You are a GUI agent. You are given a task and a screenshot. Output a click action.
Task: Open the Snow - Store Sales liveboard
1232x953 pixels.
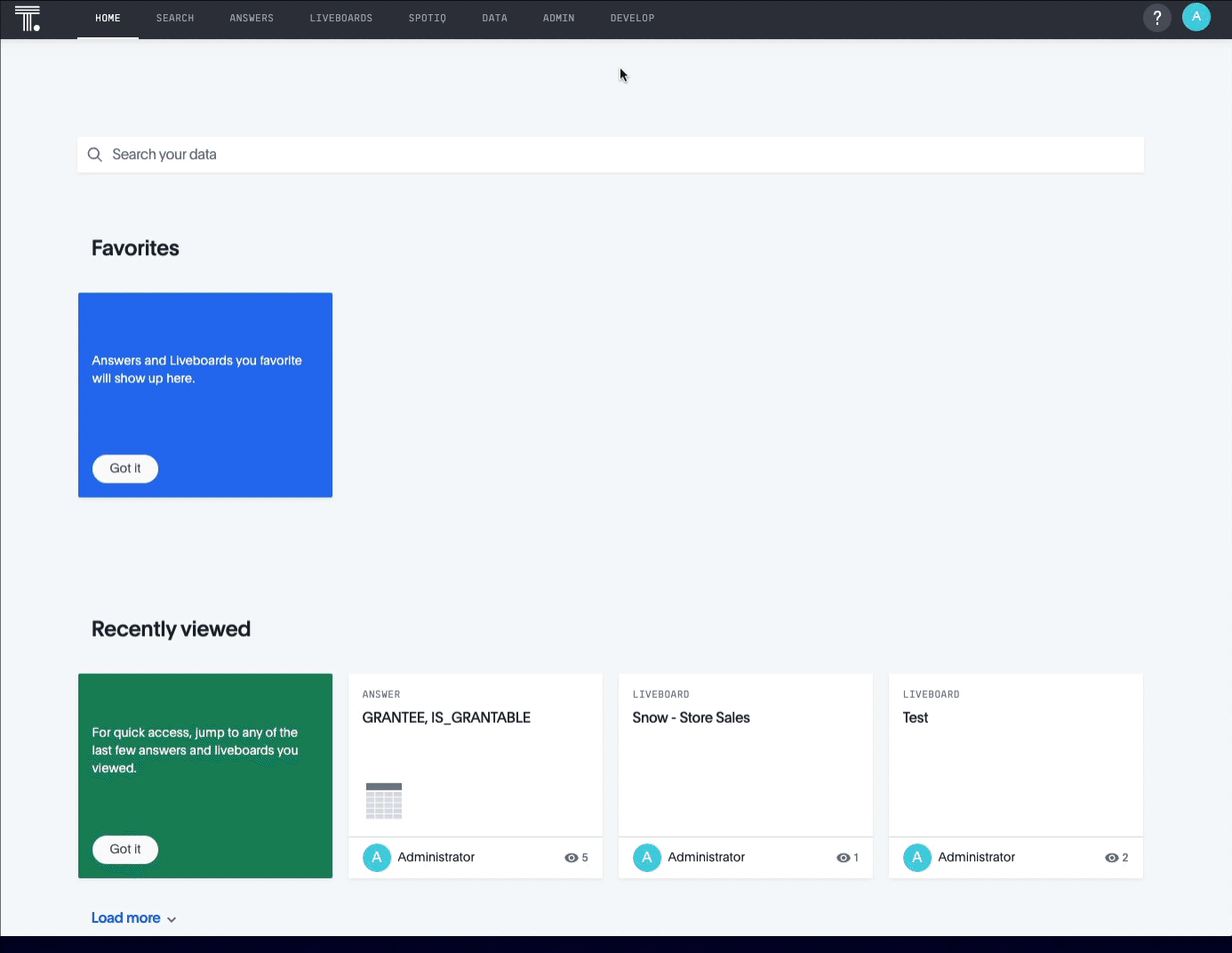tap(691, 718)
